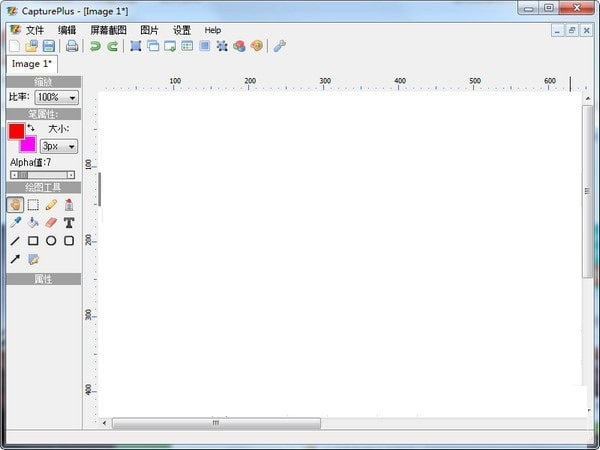Click the Print icon in toolbar

72,46
